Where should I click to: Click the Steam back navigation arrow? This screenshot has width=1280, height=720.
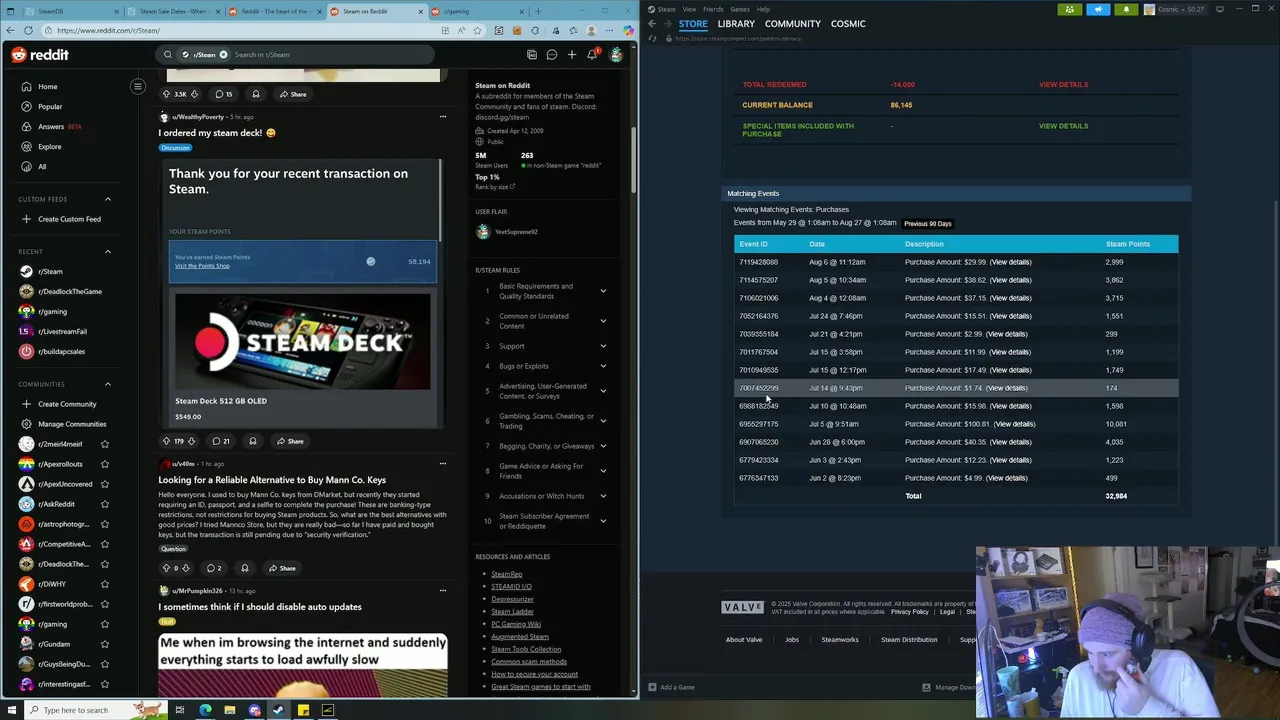coord(652,24)
